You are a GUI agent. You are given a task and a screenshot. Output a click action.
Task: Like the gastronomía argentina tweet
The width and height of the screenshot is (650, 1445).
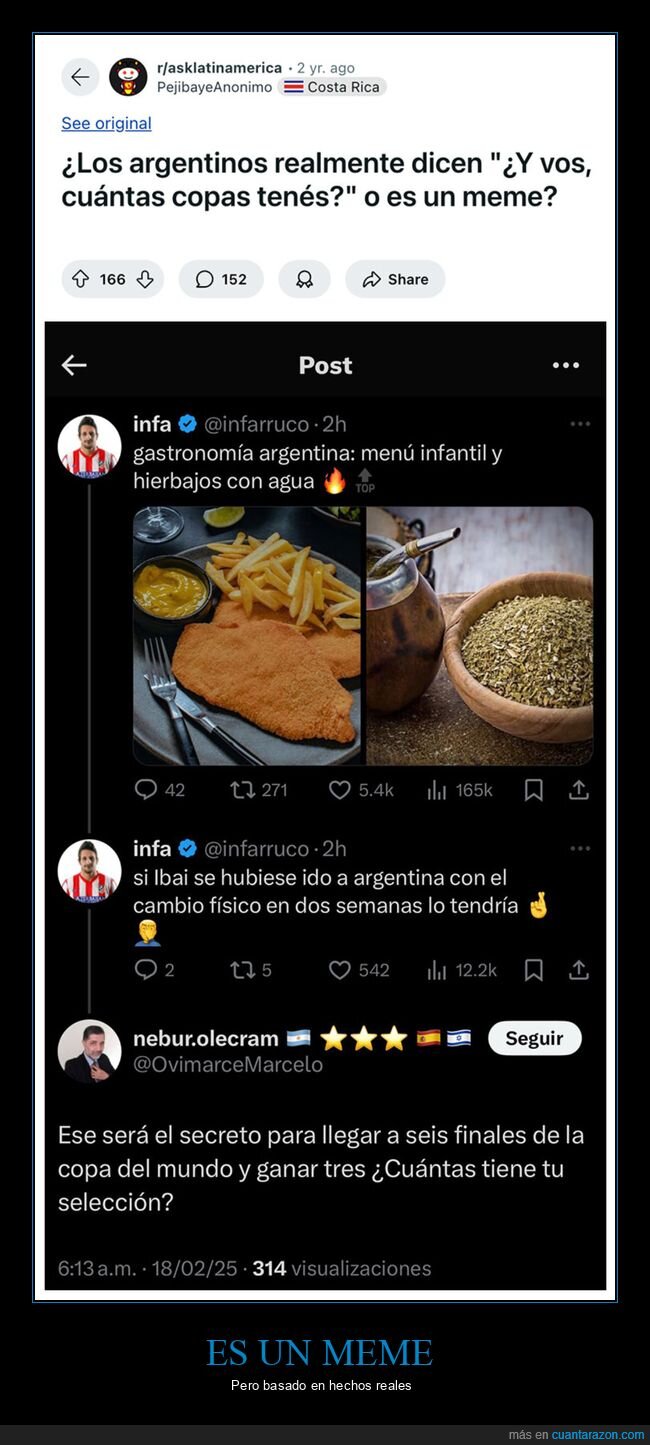(x=341, y=790)
